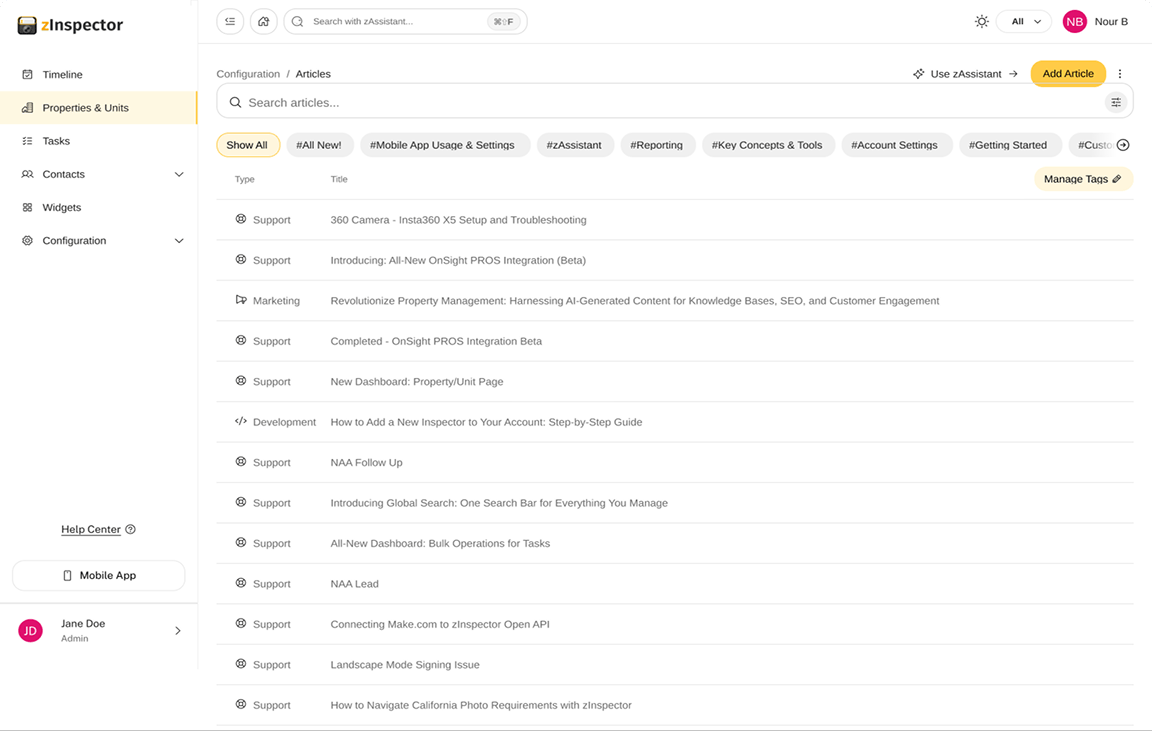Expand the Contacts submenu chevron
Image resolution: width=1152 pixels, height=737 pixels.
pos(179,174)
